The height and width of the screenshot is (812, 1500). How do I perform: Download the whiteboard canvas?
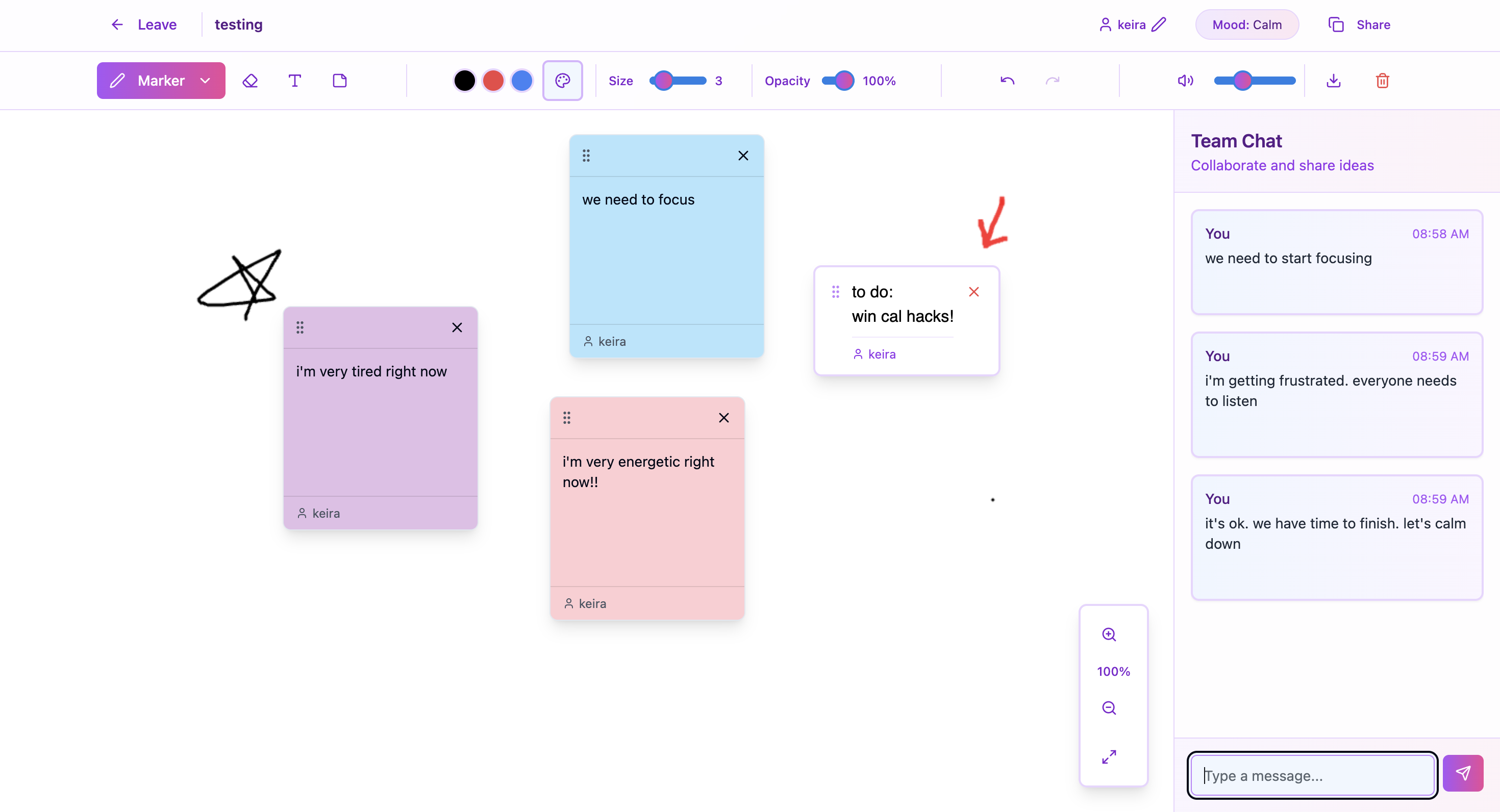click(1334, 80)
